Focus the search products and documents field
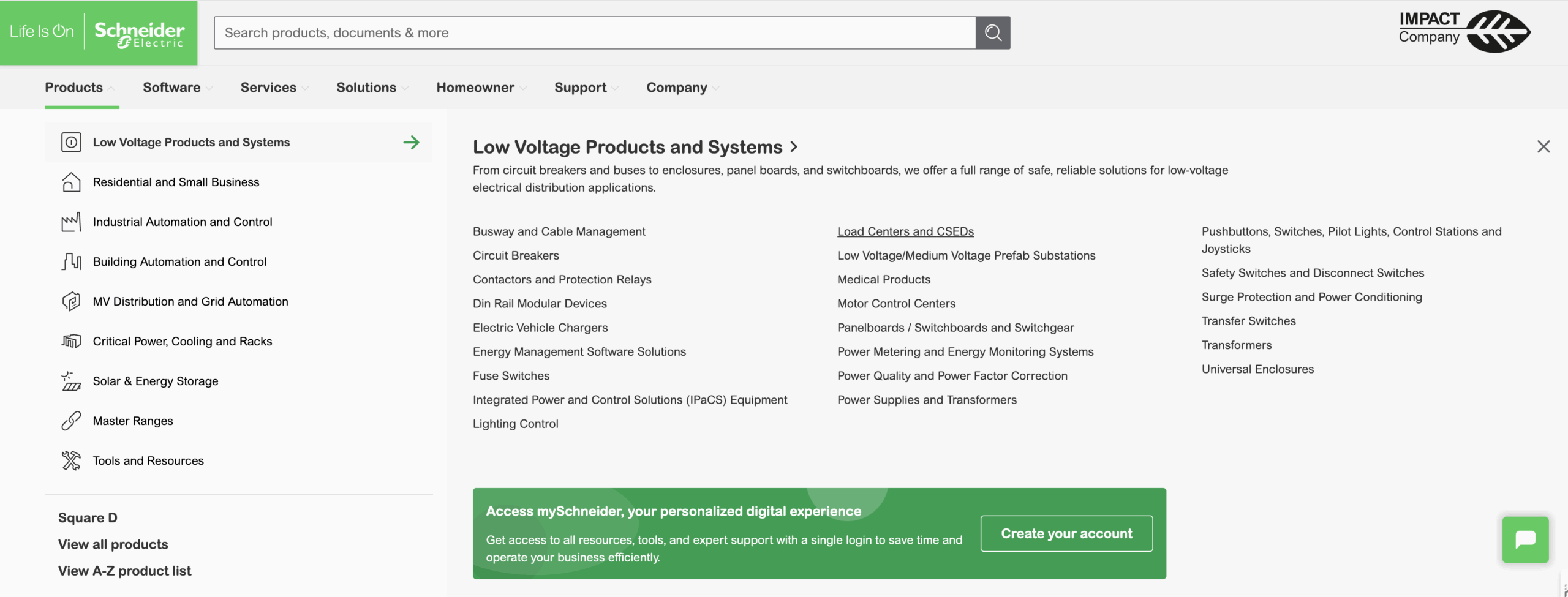The image size is (1568, 597). tap(595, 32)
